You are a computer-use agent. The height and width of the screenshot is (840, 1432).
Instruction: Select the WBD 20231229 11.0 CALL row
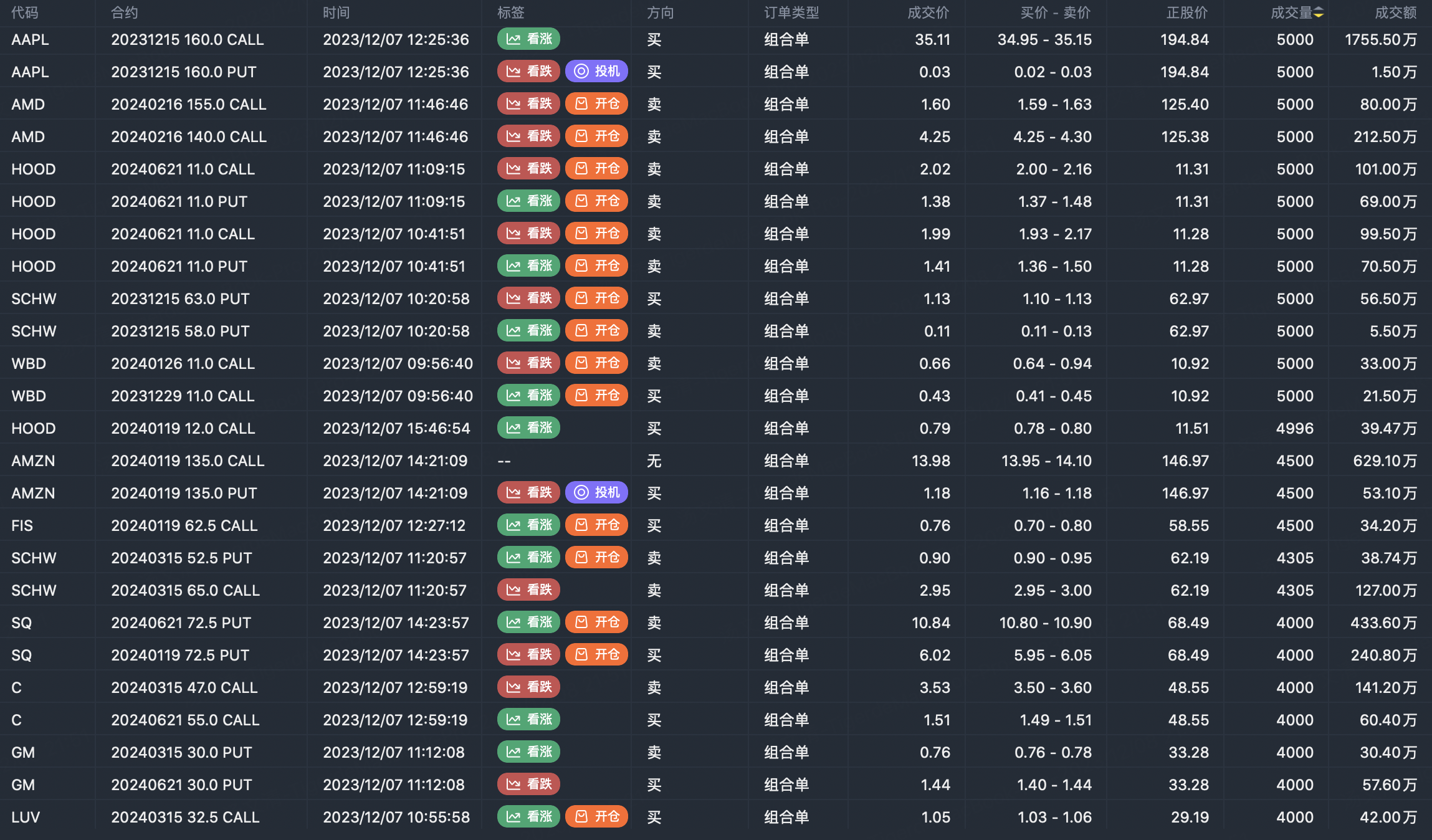pyautogui.click(x=183, y=396)
